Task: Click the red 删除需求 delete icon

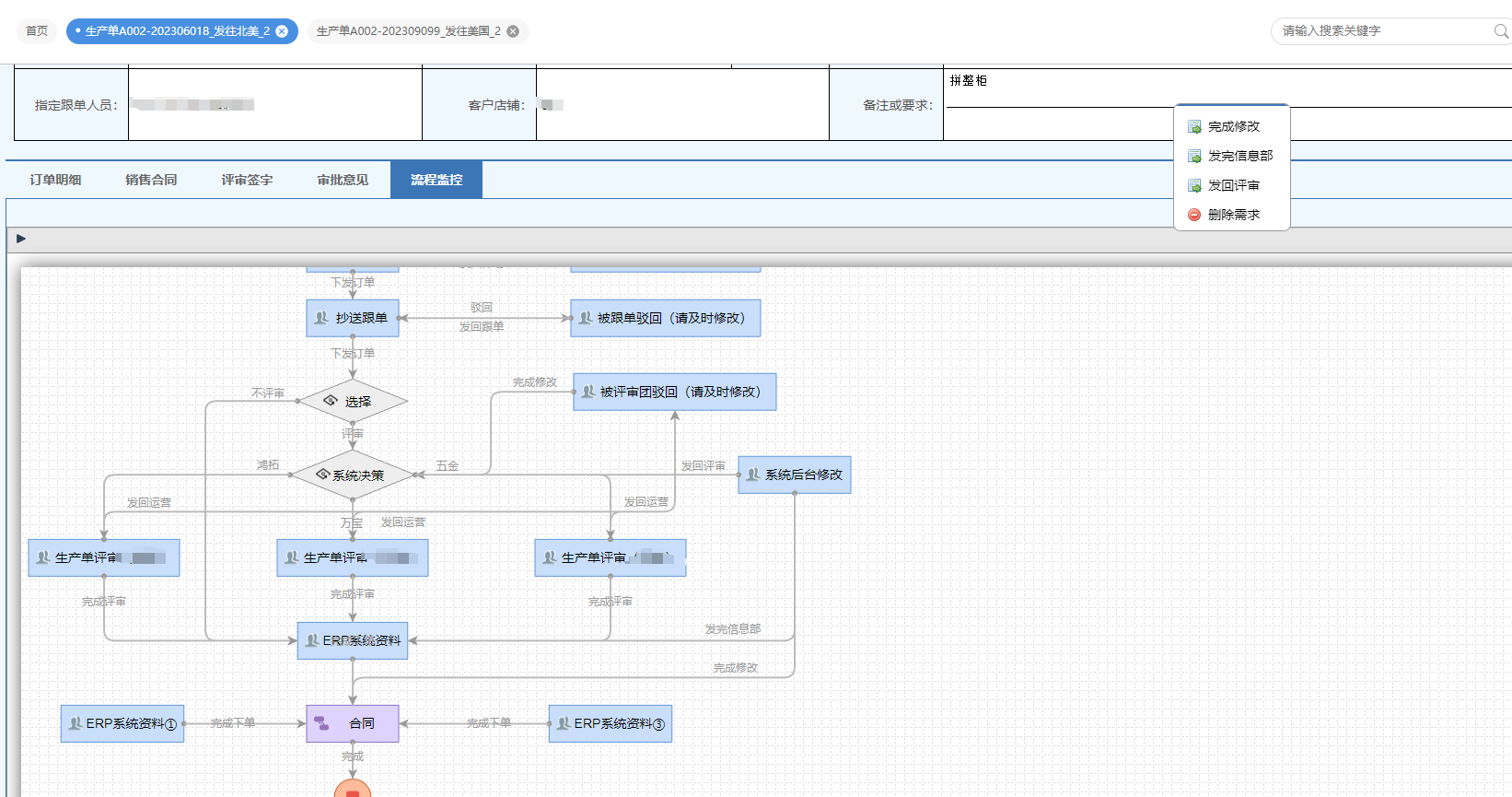Action: pyautogui.click(x=1194, y=215)
